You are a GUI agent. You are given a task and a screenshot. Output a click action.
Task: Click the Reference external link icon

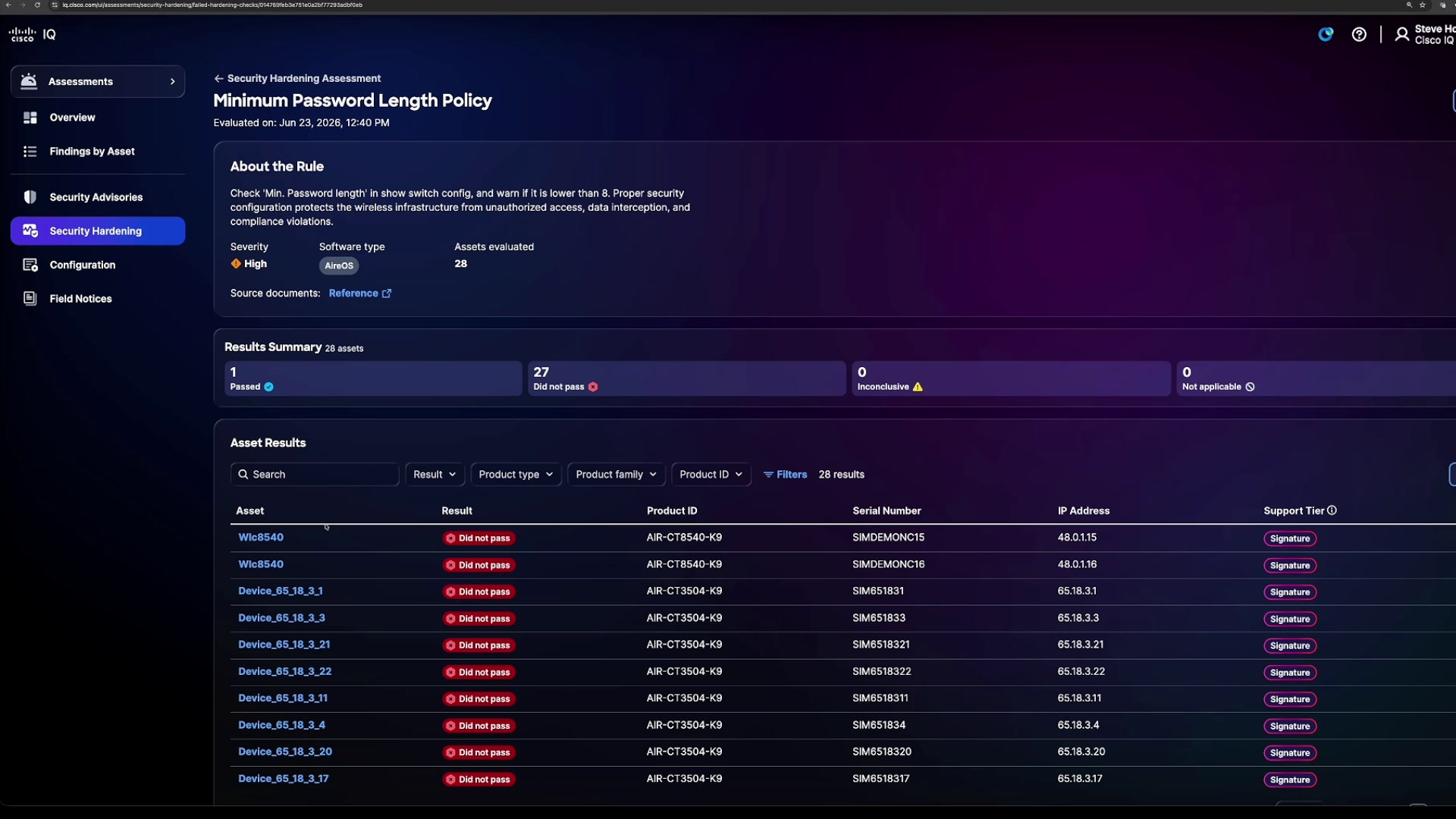coord(387,293)
